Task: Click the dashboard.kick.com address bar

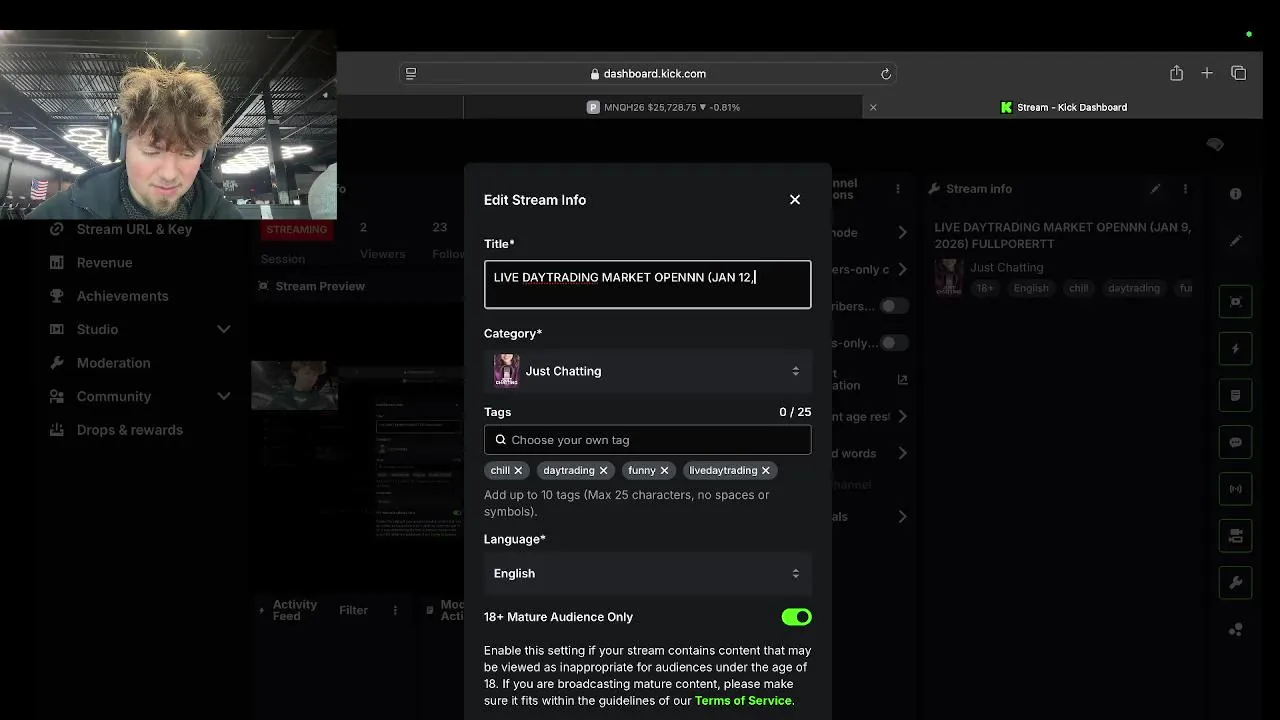Action: (647, 74)
